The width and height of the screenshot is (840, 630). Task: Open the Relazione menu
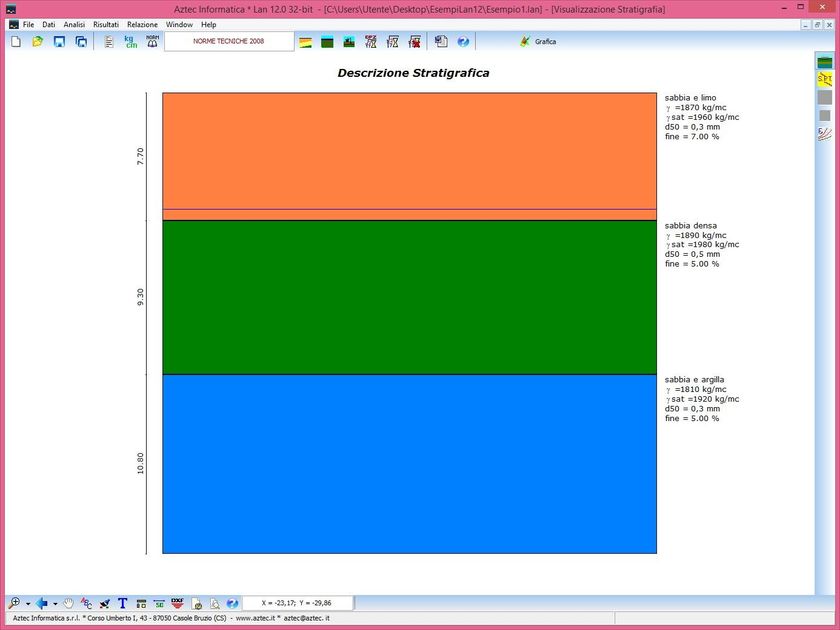[142, 25]
